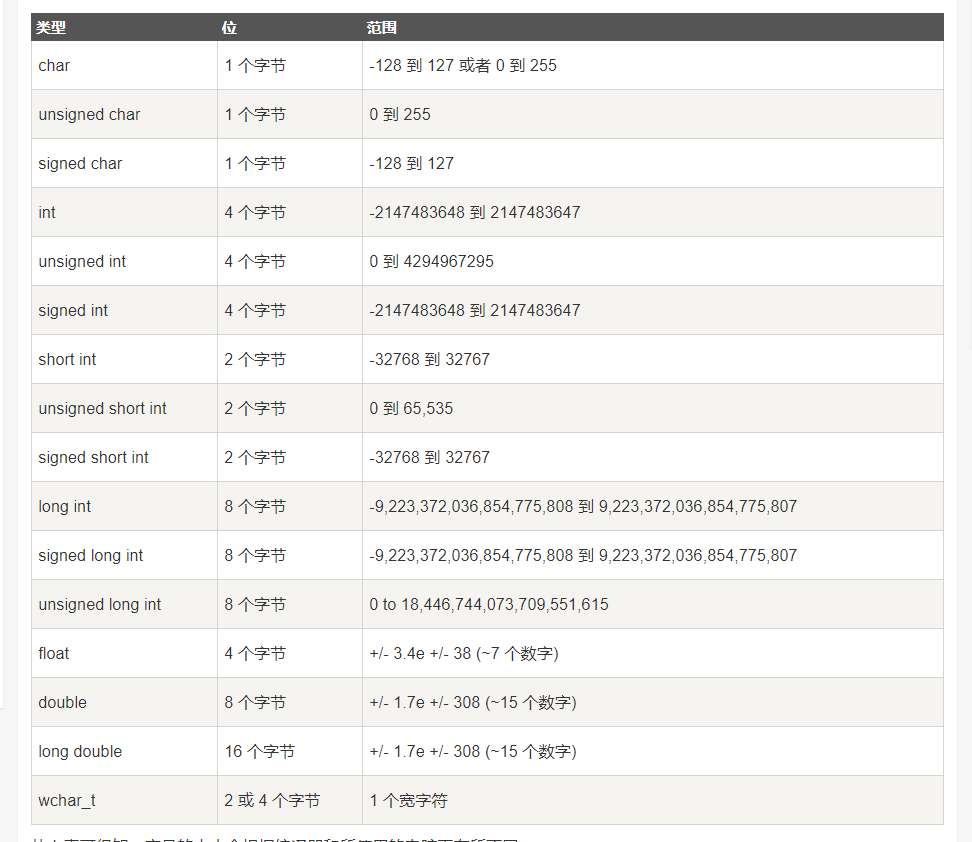The height and width of the screenshot is (842, 972).
Task: Click the 范围 column header
Action: click(381, 28)
